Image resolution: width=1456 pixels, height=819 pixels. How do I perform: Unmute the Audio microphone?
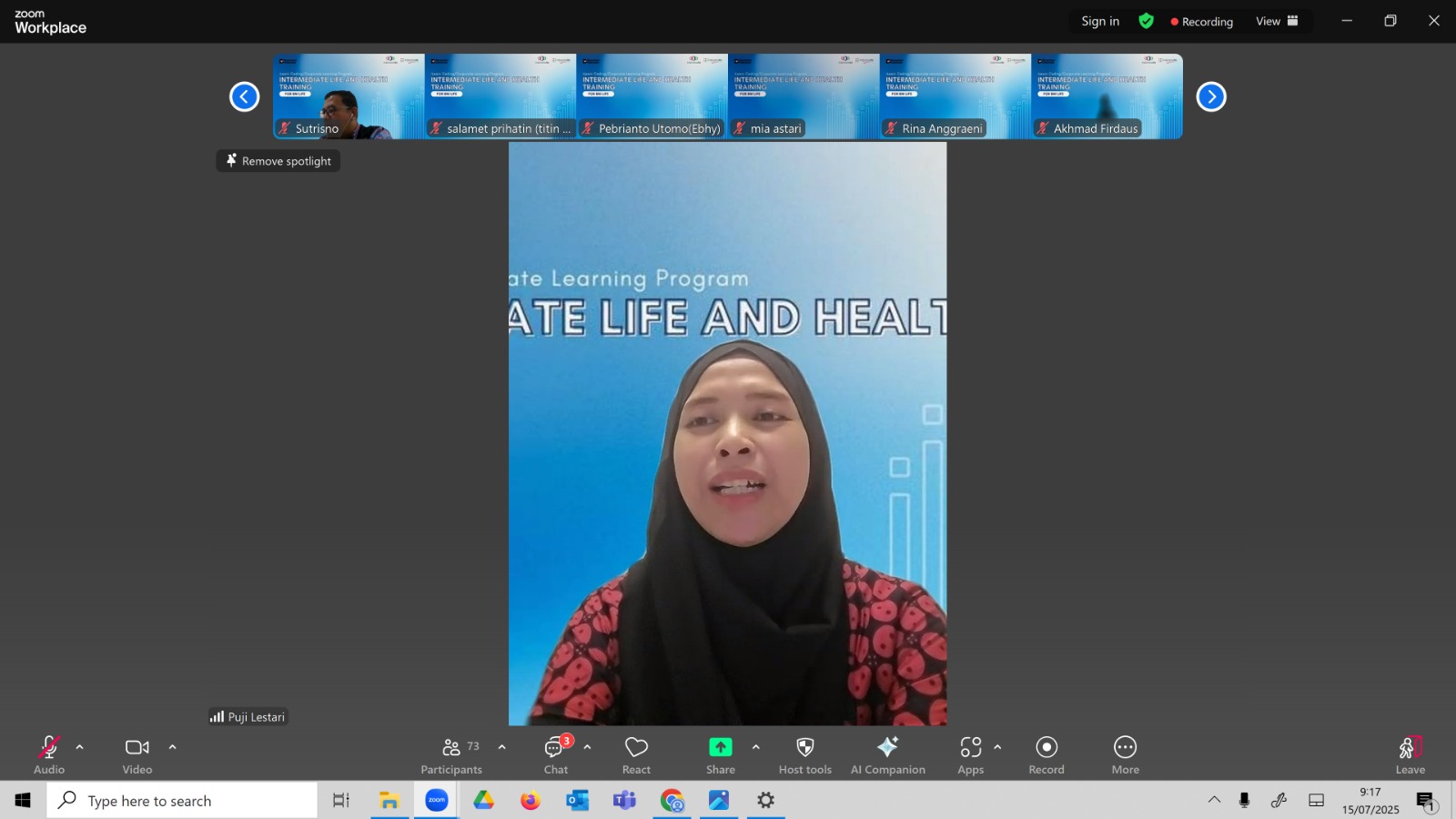49,755
